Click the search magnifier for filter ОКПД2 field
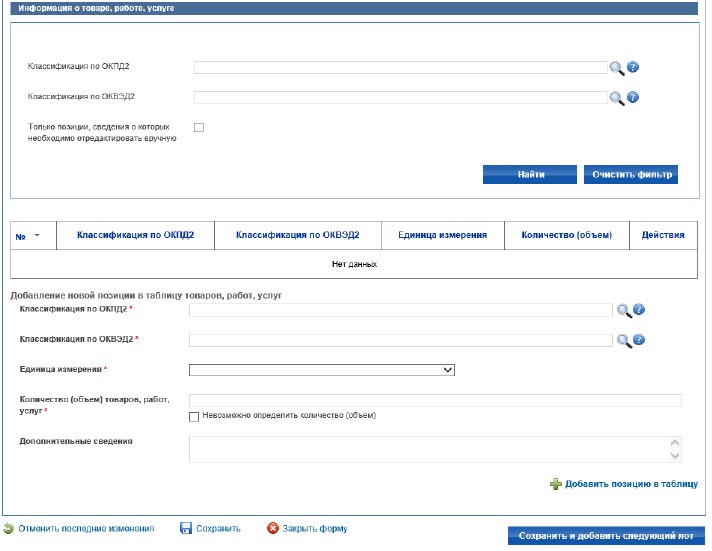 click(x=616, y=68)
